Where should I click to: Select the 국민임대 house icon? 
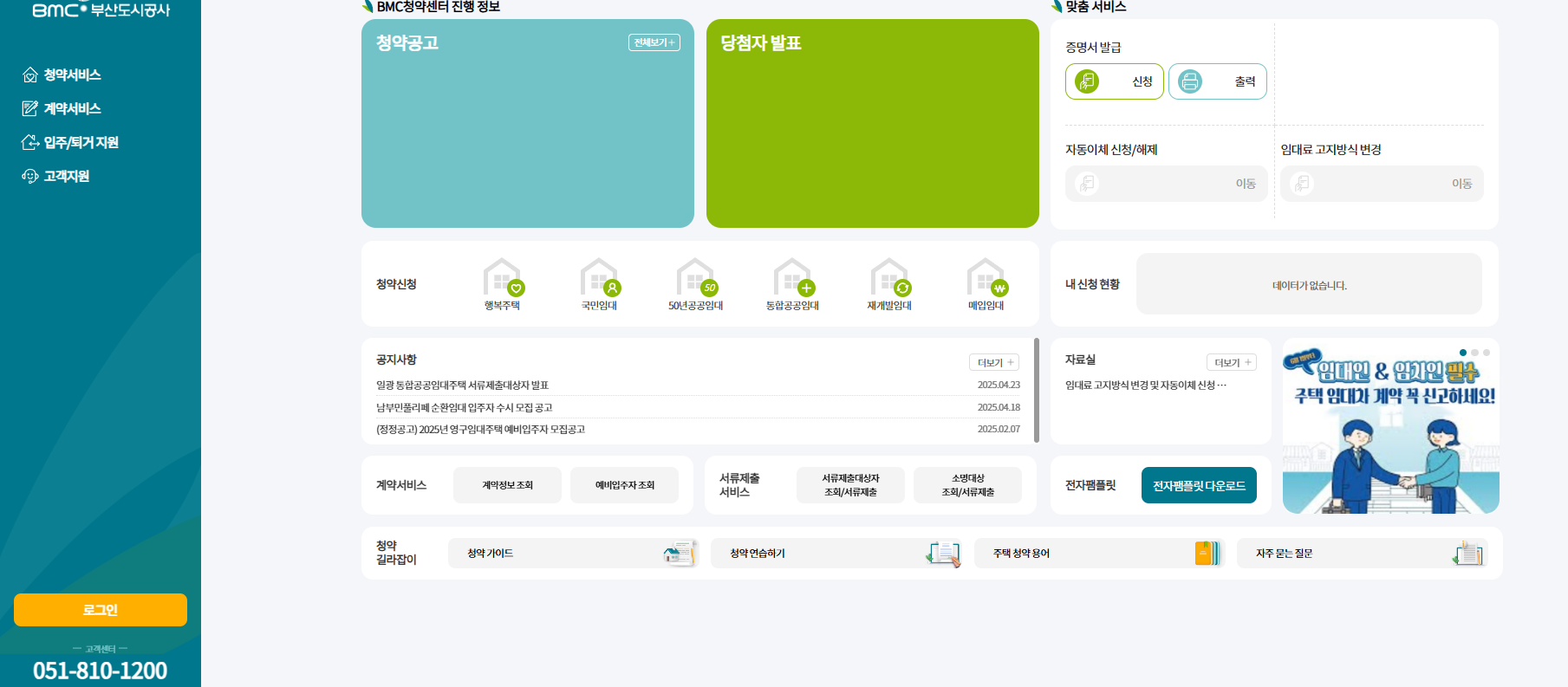(x=600, y=278)
